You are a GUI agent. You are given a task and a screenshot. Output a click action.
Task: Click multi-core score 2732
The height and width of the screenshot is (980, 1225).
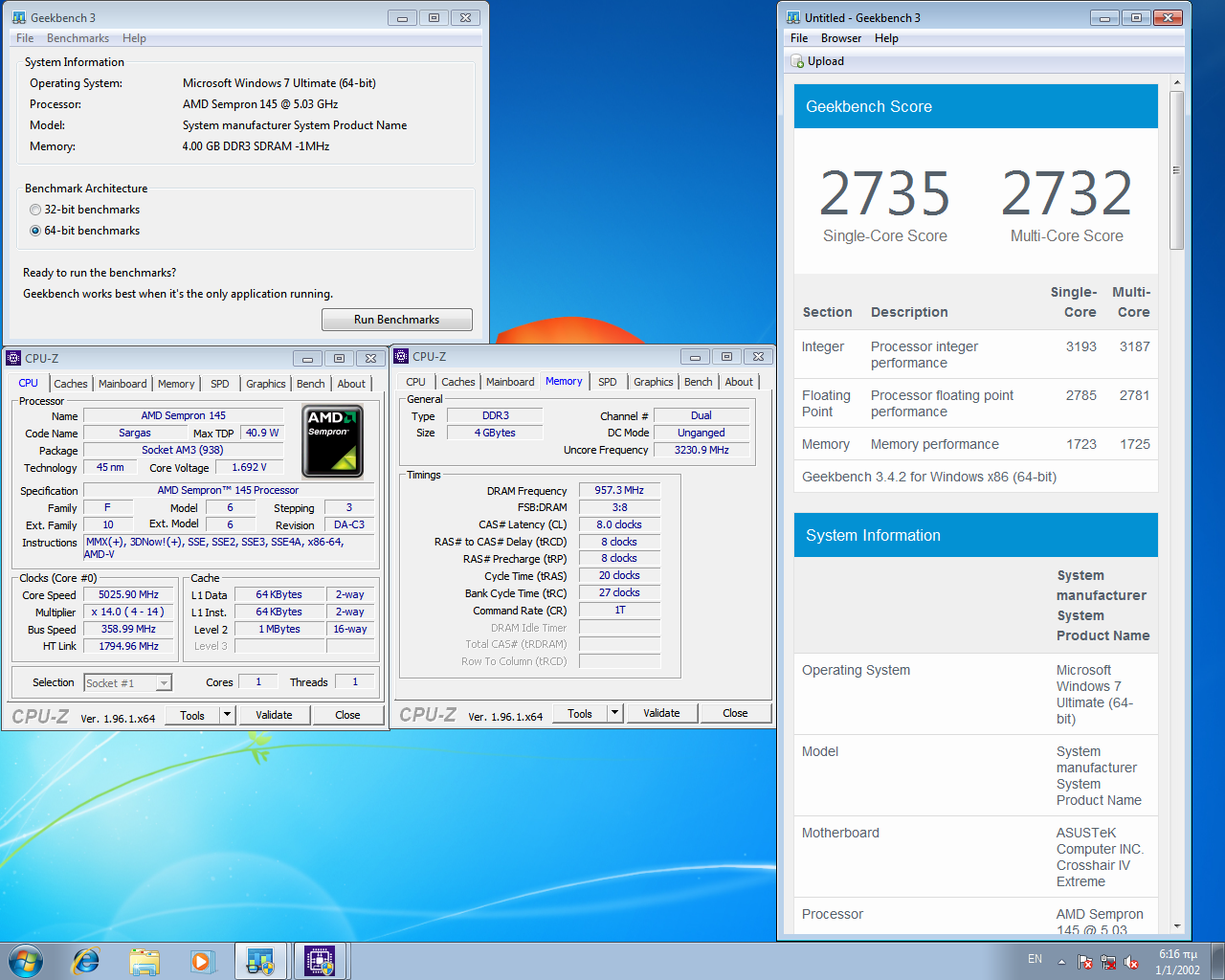pos(1066,192)
